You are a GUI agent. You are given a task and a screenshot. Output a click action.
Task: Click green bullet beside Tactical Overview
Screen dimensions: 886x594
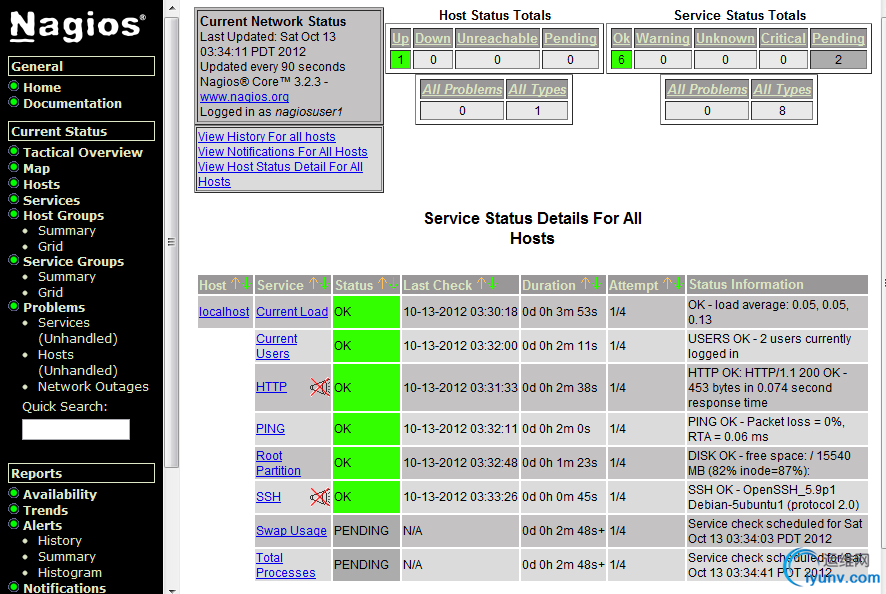click(x=14, y=151)
